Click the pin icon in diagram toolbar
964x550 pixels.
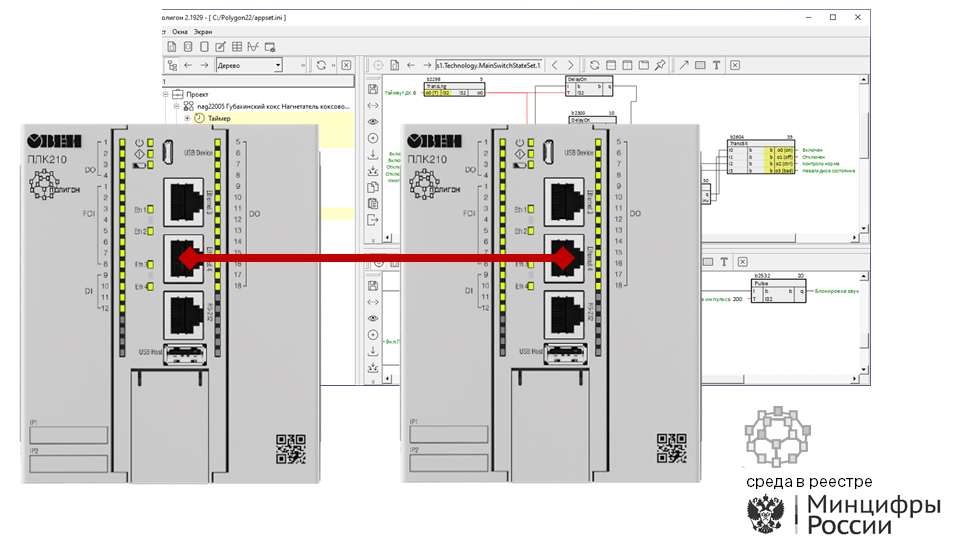tap(659, 65)
